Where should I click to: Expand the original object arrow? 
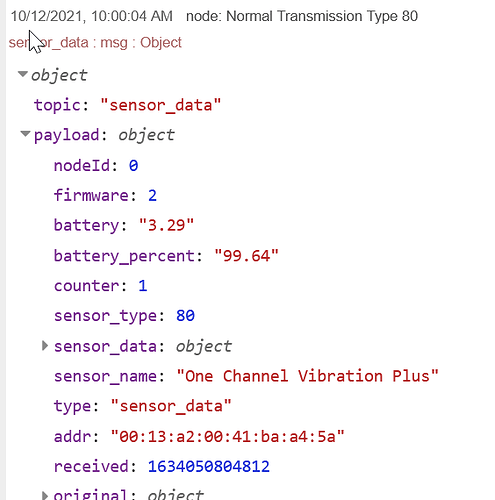coord(45,495)
